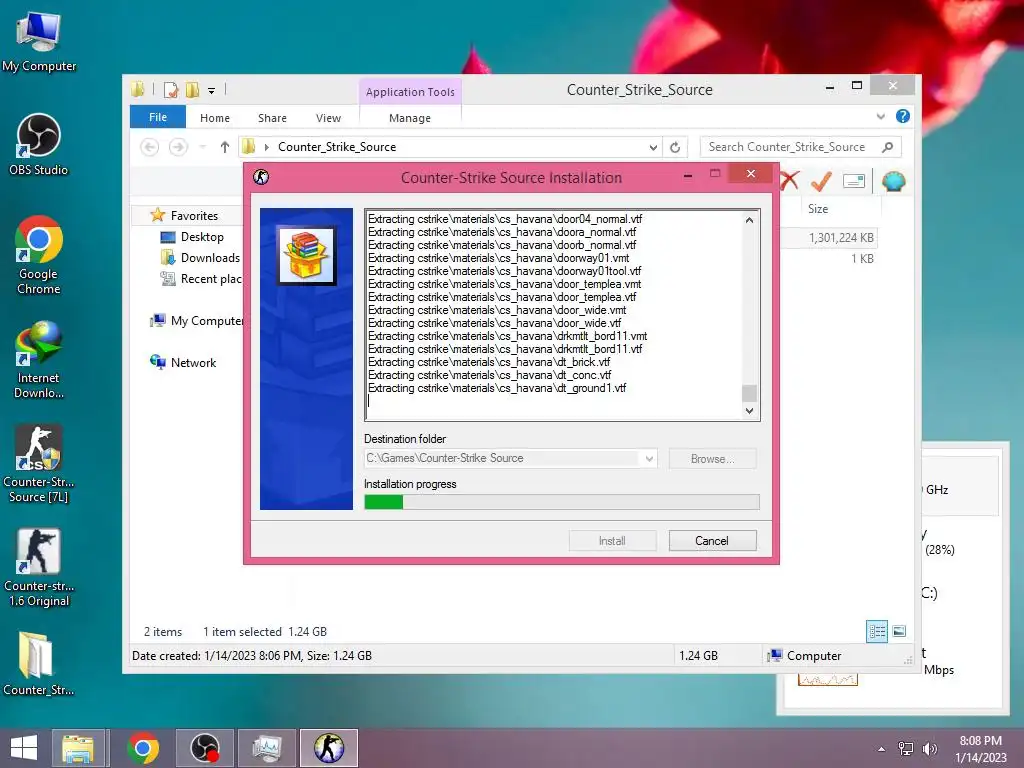Click extraction log scroll up arrow

coord(749,220)
